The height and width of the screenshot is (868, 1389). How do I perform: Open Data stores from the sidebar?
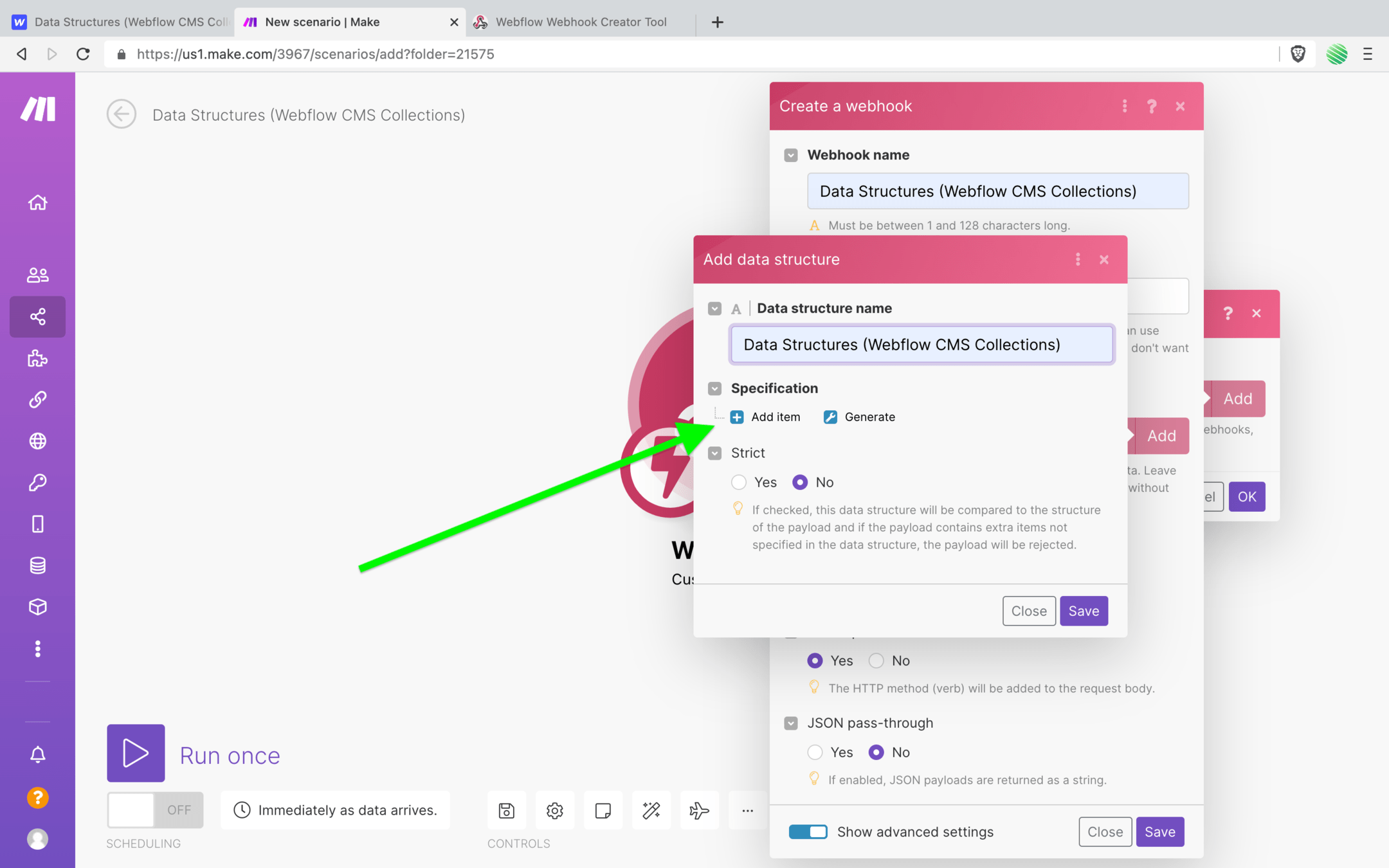pos(37,565)
